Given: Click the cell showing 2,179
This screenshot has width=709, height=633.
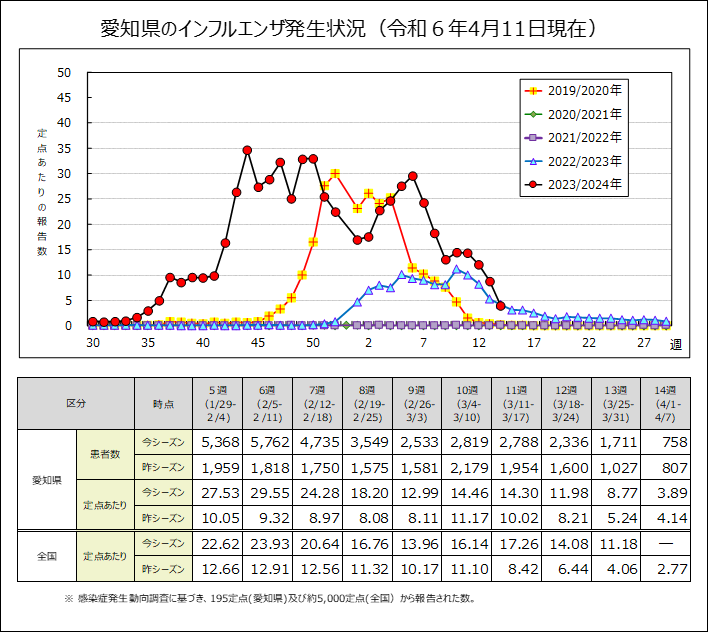Looking at the screenshot, I should point(467,468).
